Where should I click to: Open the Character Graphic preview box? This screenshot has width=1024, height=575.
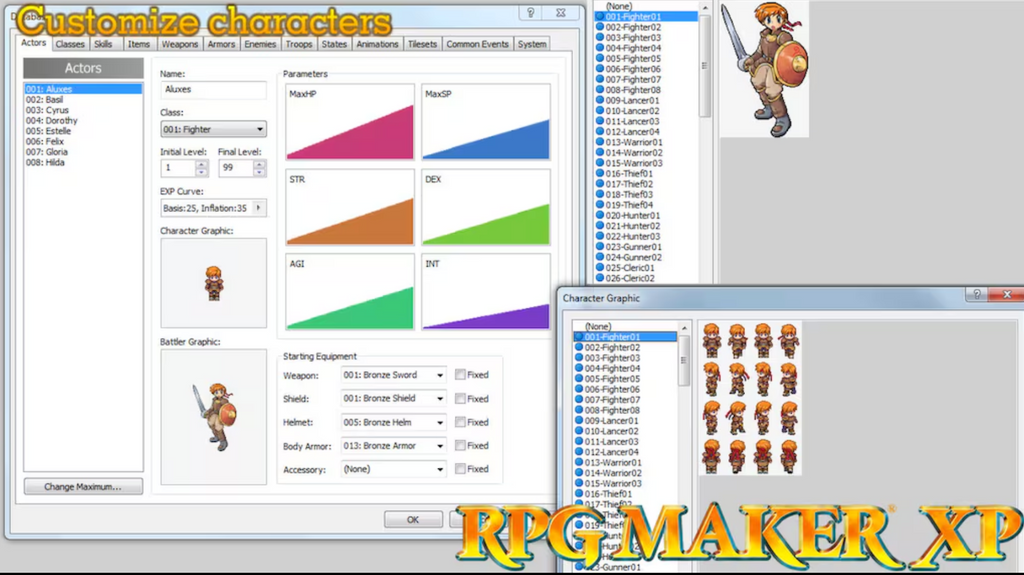pos(214,283)
